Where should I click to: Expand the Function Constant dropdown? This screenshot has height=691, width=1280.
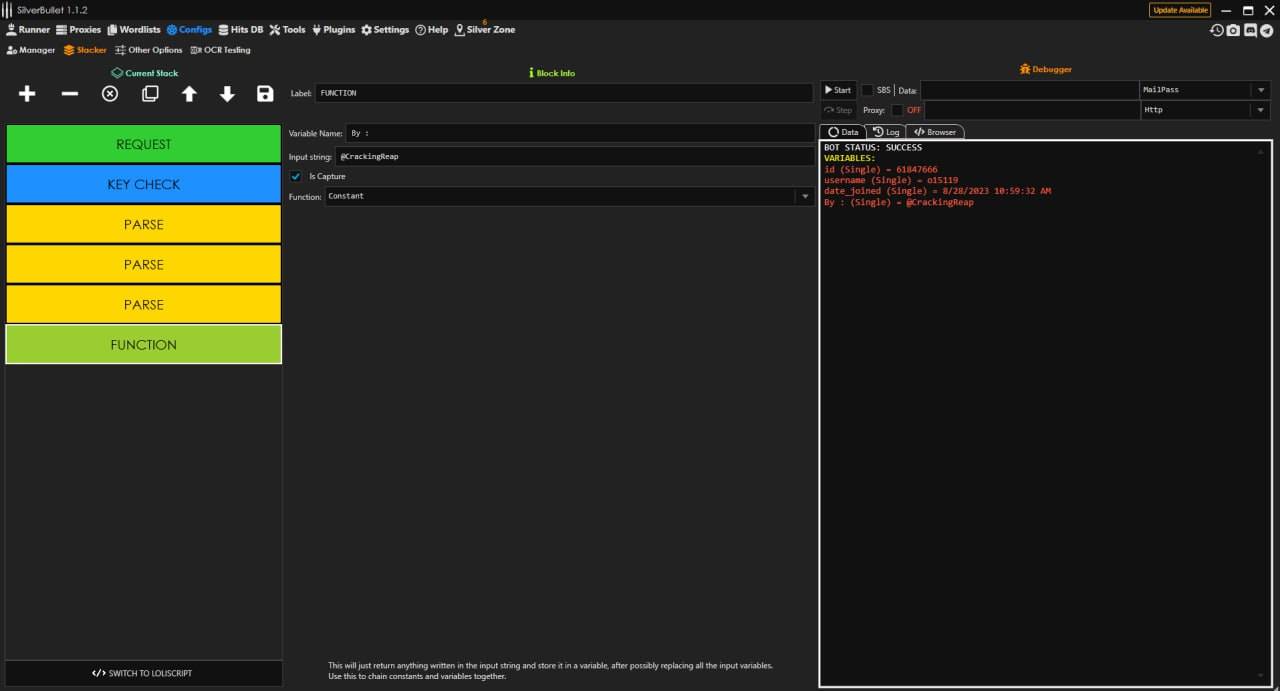[804, 197]
